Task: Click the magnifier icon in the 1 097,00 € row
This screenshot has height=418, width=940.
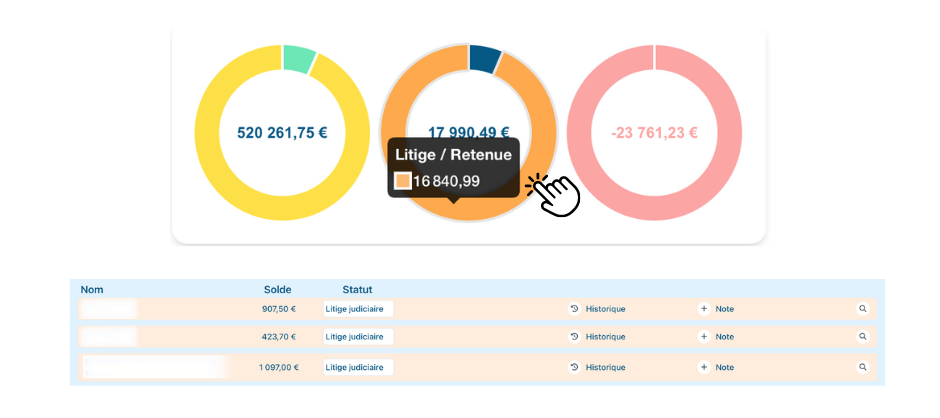Action: coord(862,367)
